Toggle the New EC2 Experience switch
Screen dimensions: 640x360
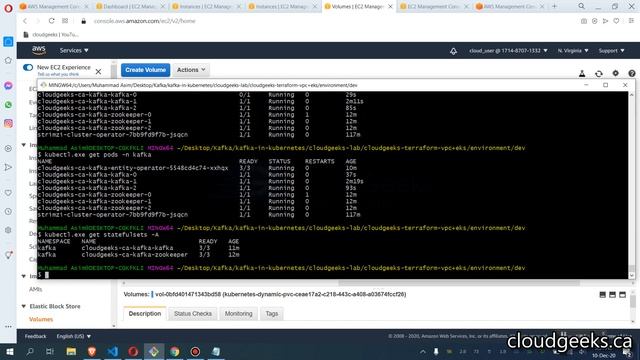[x=28, y=67]
